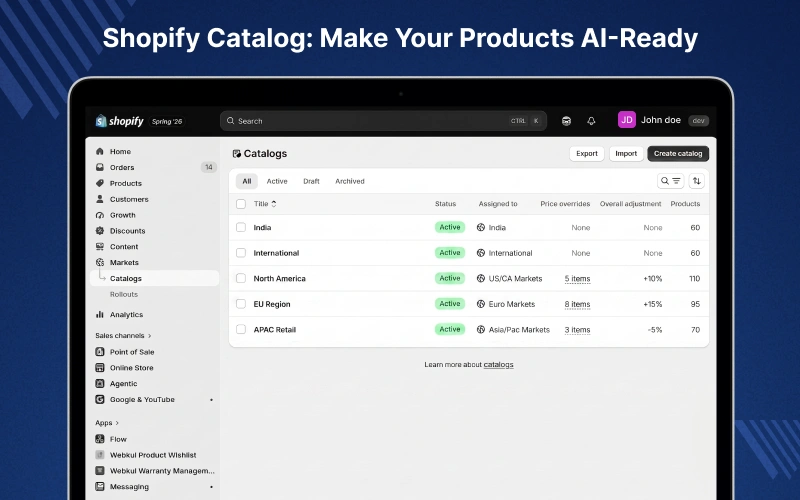Open Agentic channel icon
The width and height of the screenshot is (800, 500).
pyautogui.click(x=100, y=383)
